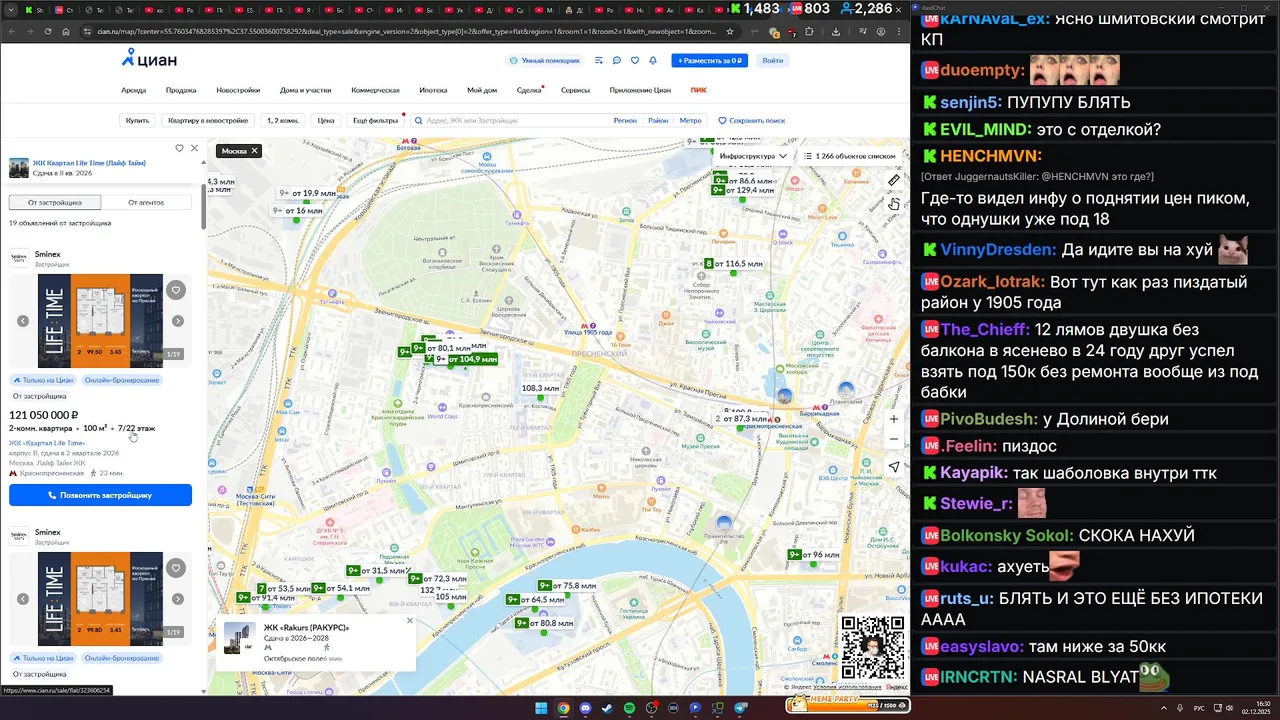Open Квартиру в новостройке type dropdown
Viewport: 1280px width, 720px height.
pyautogui.click(x=208, y=120)
